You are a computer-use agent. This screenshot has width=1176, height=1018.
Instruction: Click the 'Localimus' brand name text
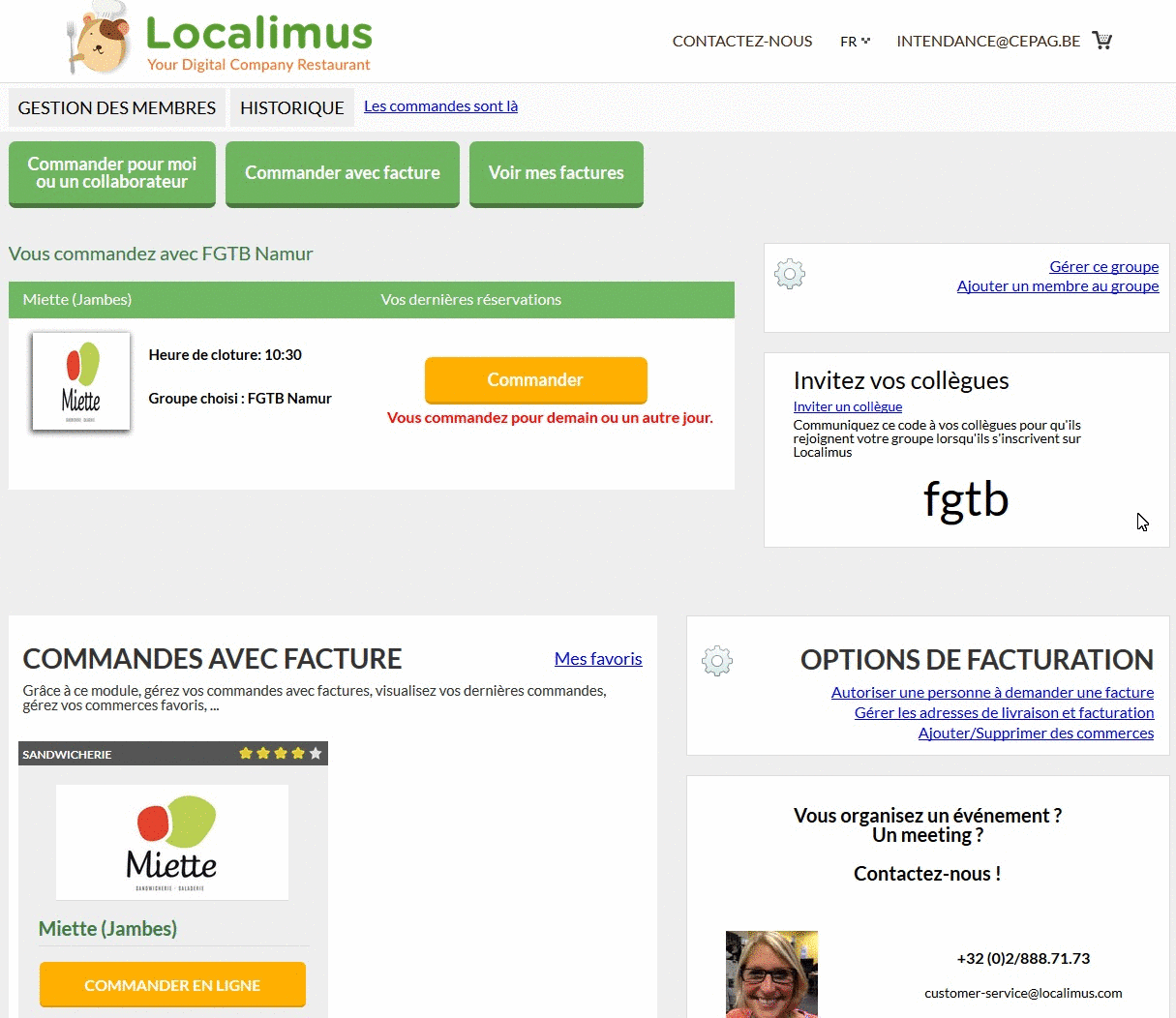259,33
